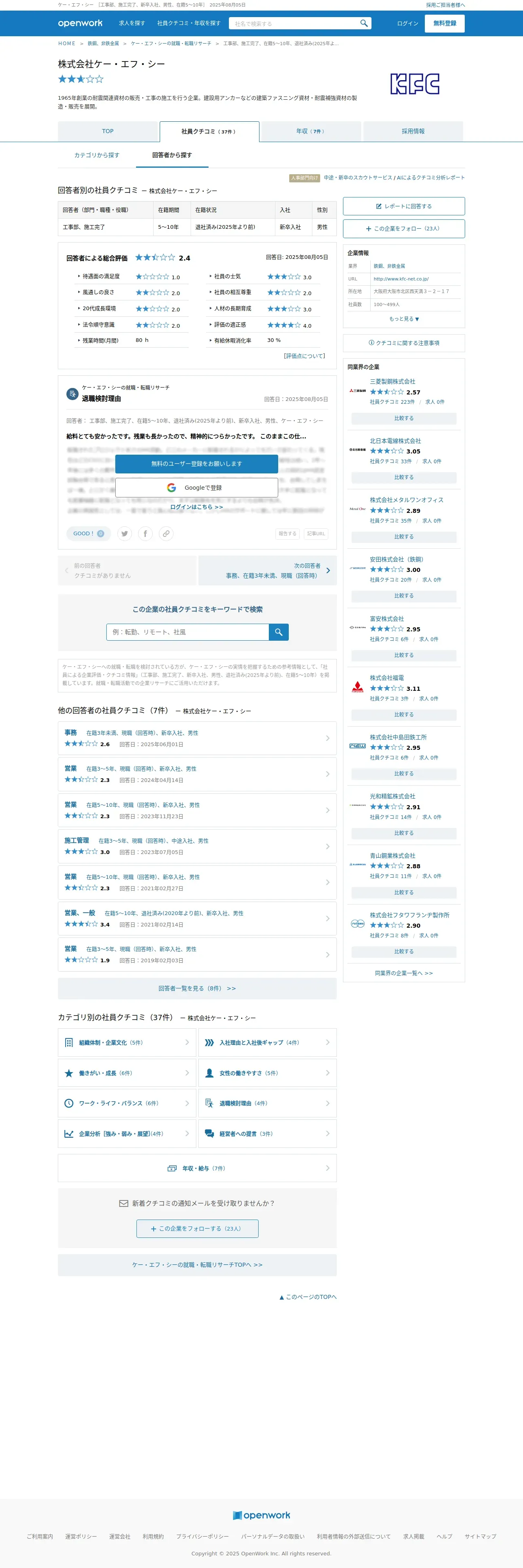Open the 営業 review dated 2024年04月14日
Viewport: 523px width, 1568px height.
[197, 774]
